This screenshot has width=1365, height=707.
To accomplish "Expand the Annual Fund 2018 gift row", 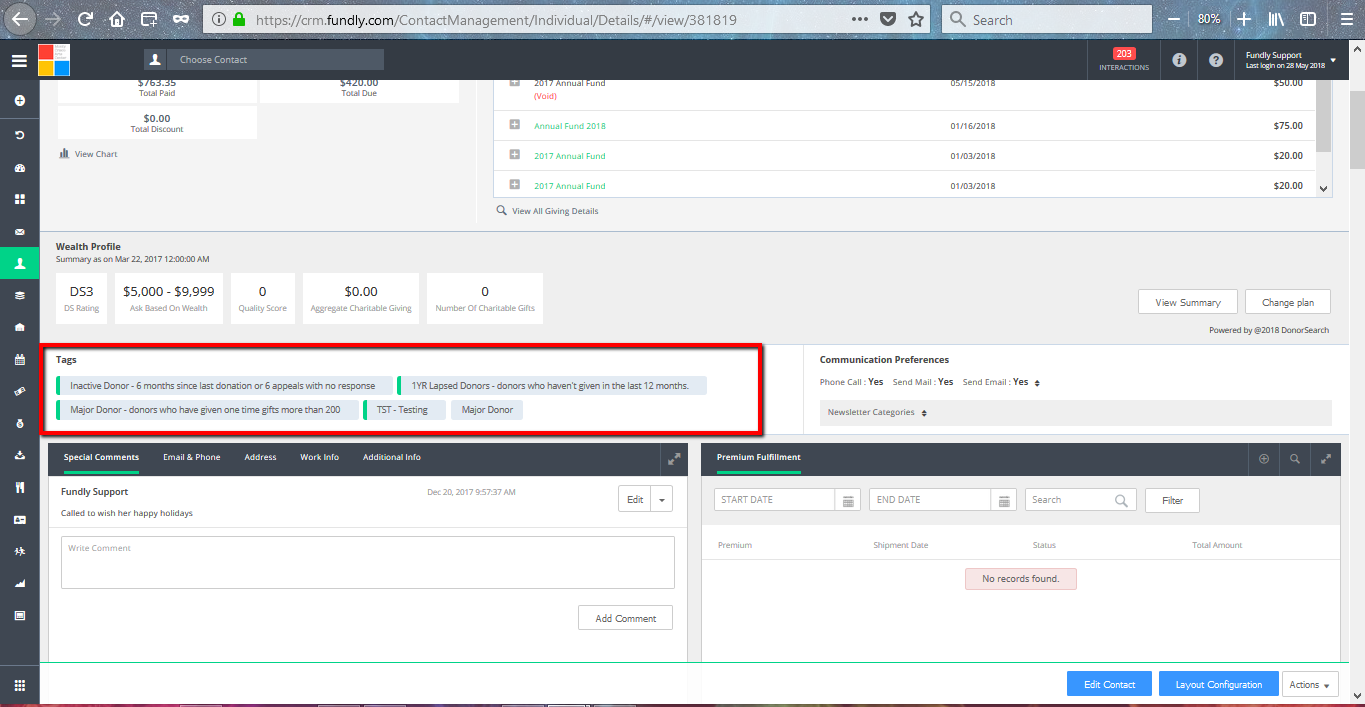I will (514, 125).
